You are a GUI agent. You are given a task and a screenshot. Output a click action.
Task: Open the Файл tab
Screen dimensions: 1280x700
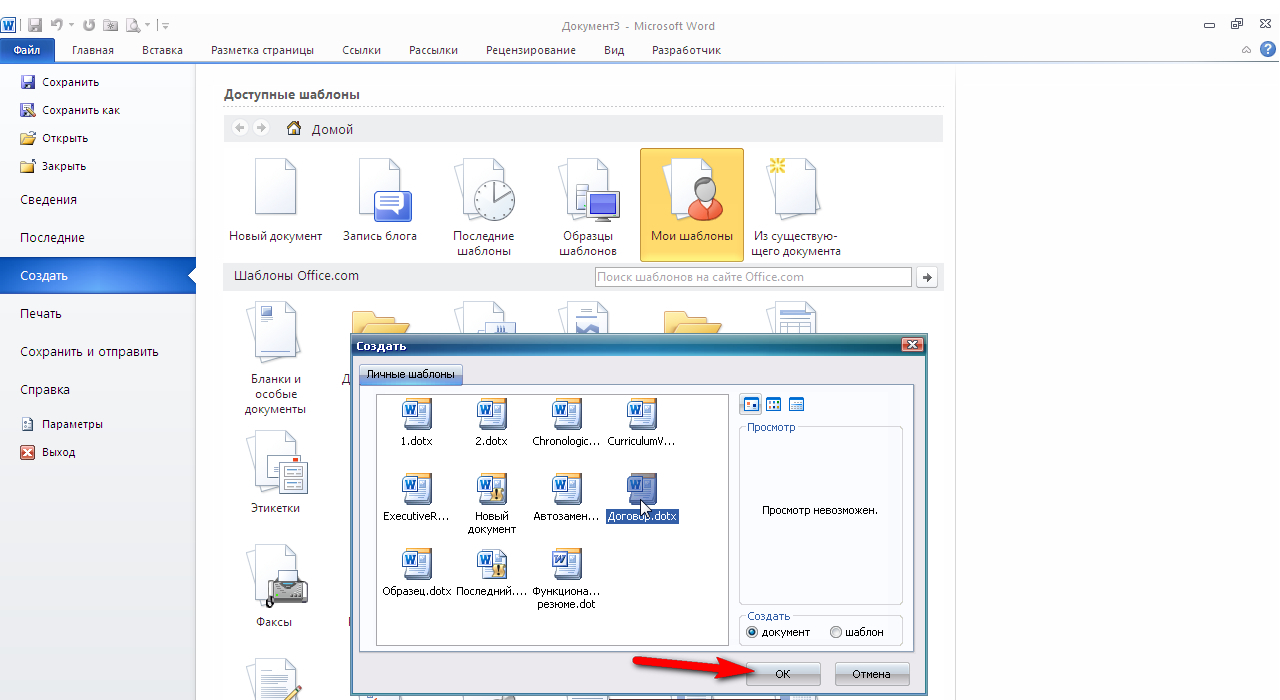(x=27, y=49)
